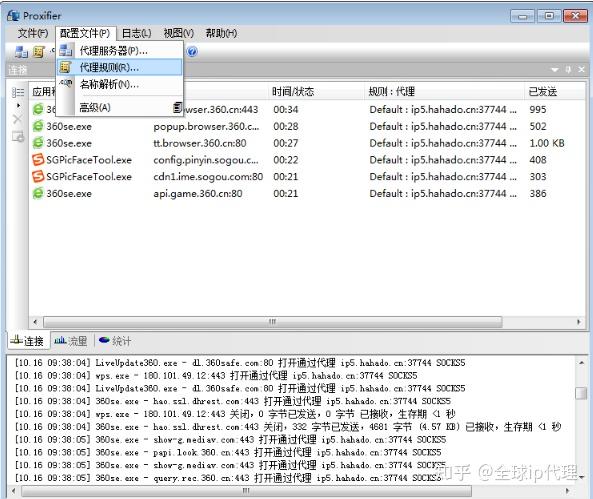Image resolution: width=593 pixels, height=499 pixels.
Task: Click the connection list's left scroll arrow
Action: click(35, 322)
